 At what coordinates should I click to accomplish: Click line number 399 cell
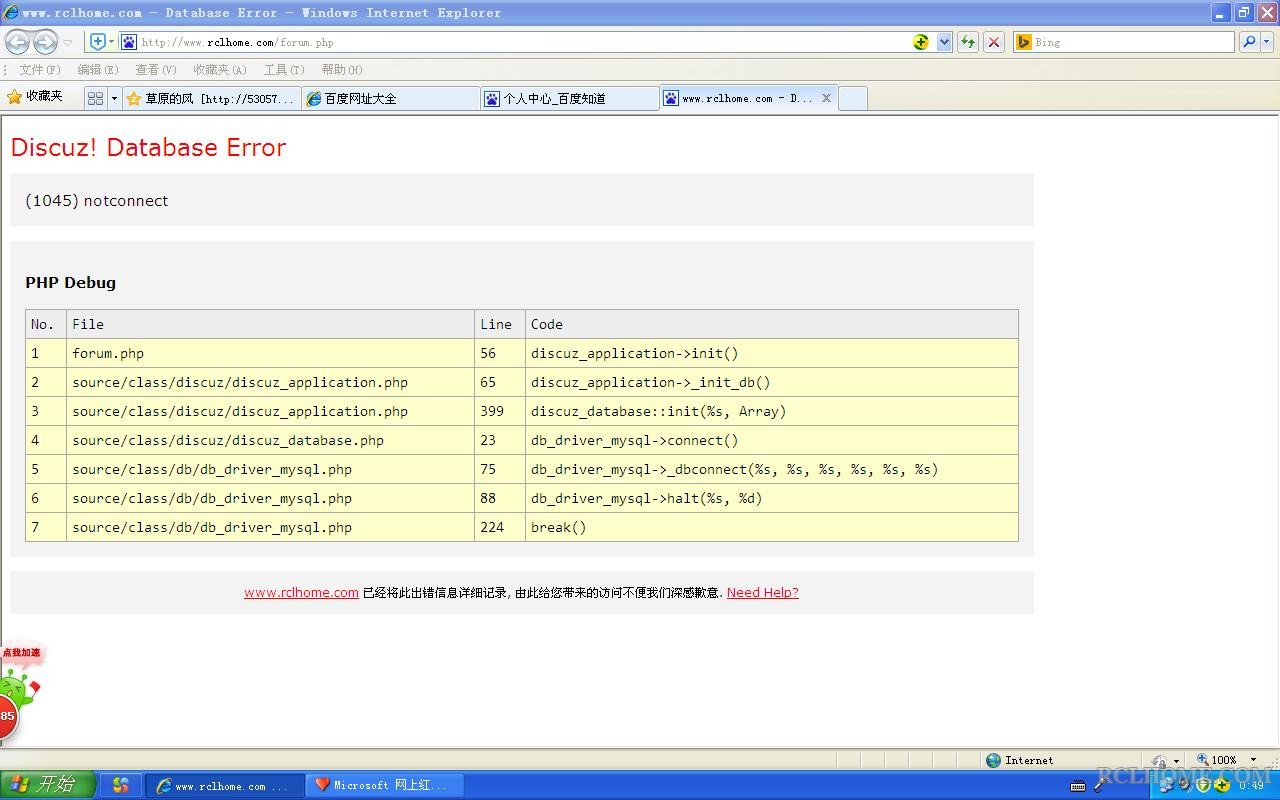pos(500,411)
